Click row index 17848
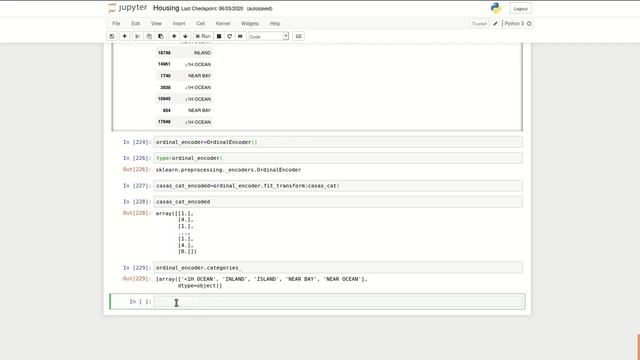640x360 pixels. coord(164,122)
